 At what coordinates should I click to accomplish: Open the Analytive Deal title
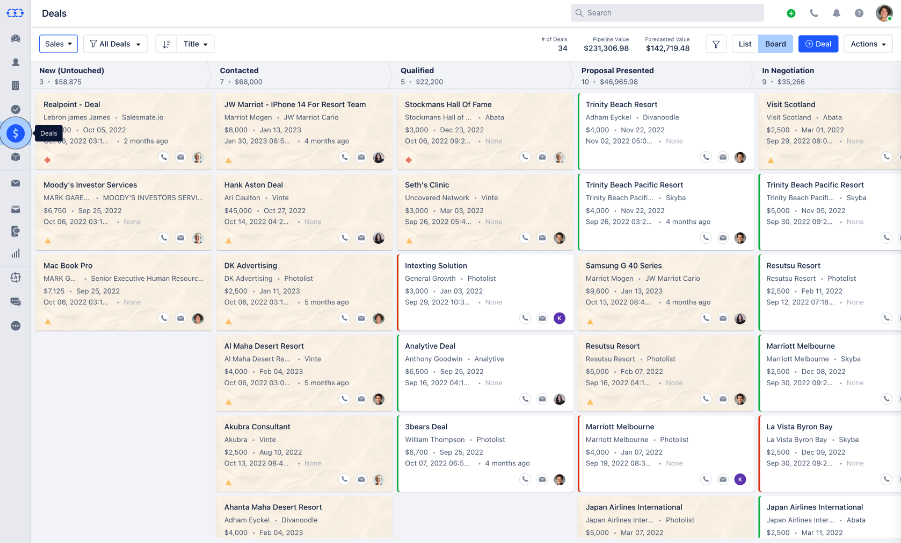pyautogui.click(x=430, y=346)
